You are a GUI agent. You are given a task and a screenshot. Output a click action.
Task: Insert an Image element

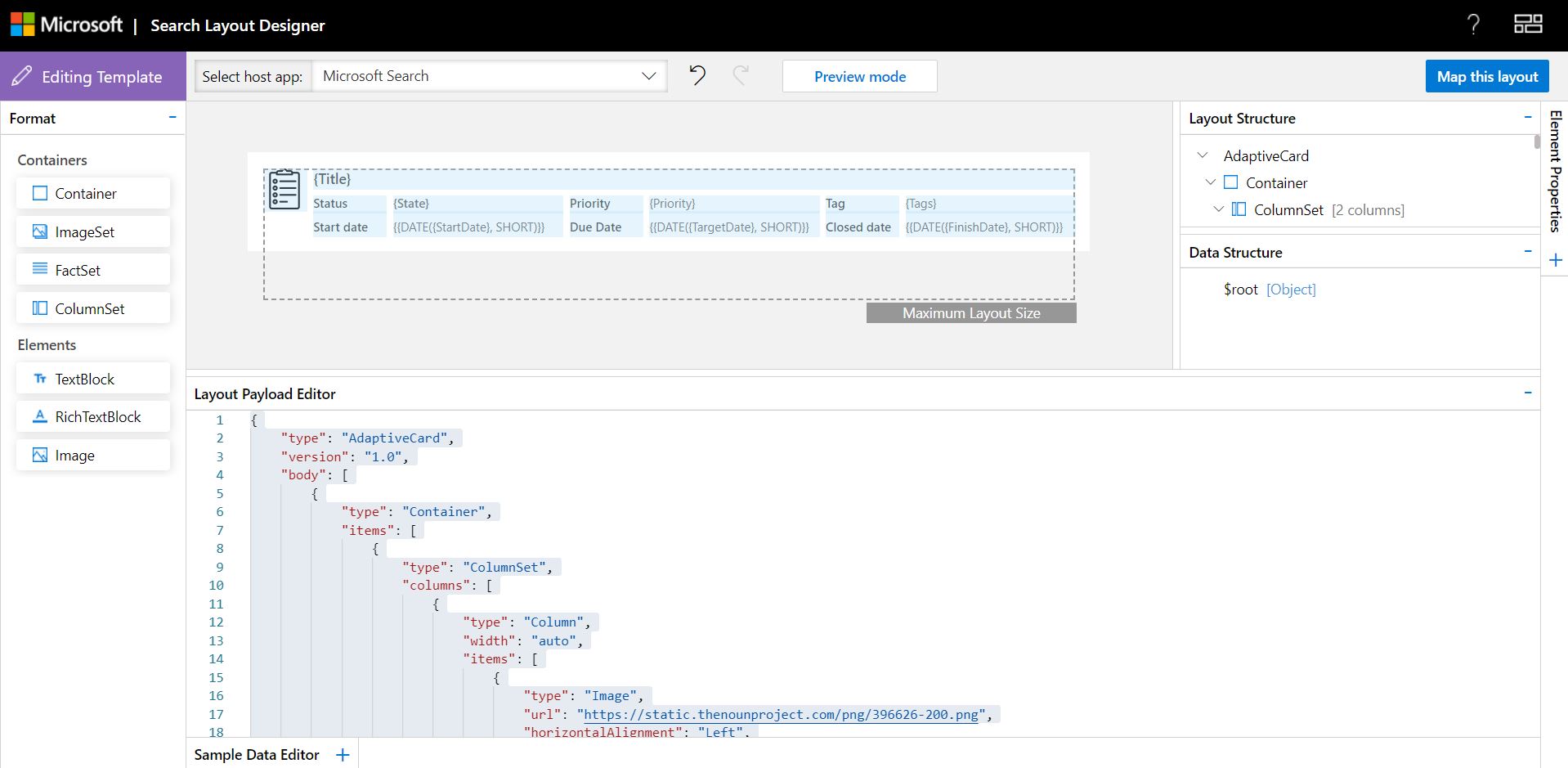92,455
